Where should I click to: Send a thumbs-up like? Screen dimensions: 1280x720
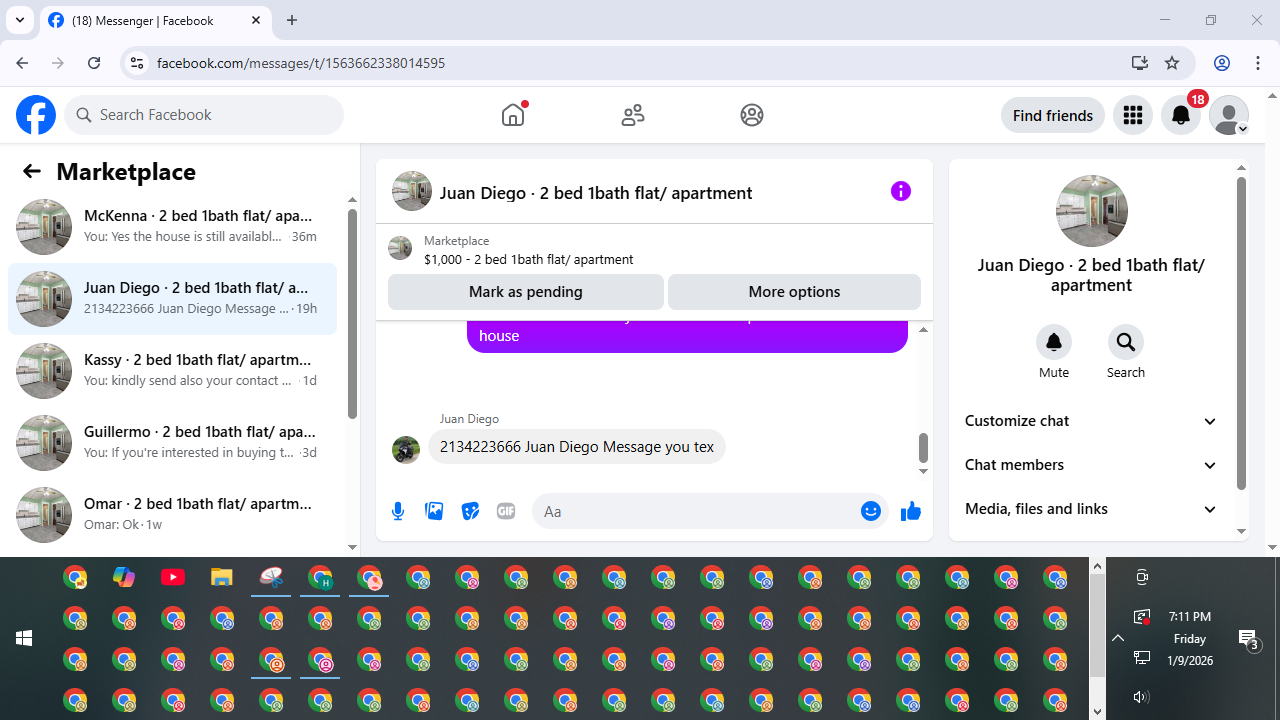[x=910, y=511]
